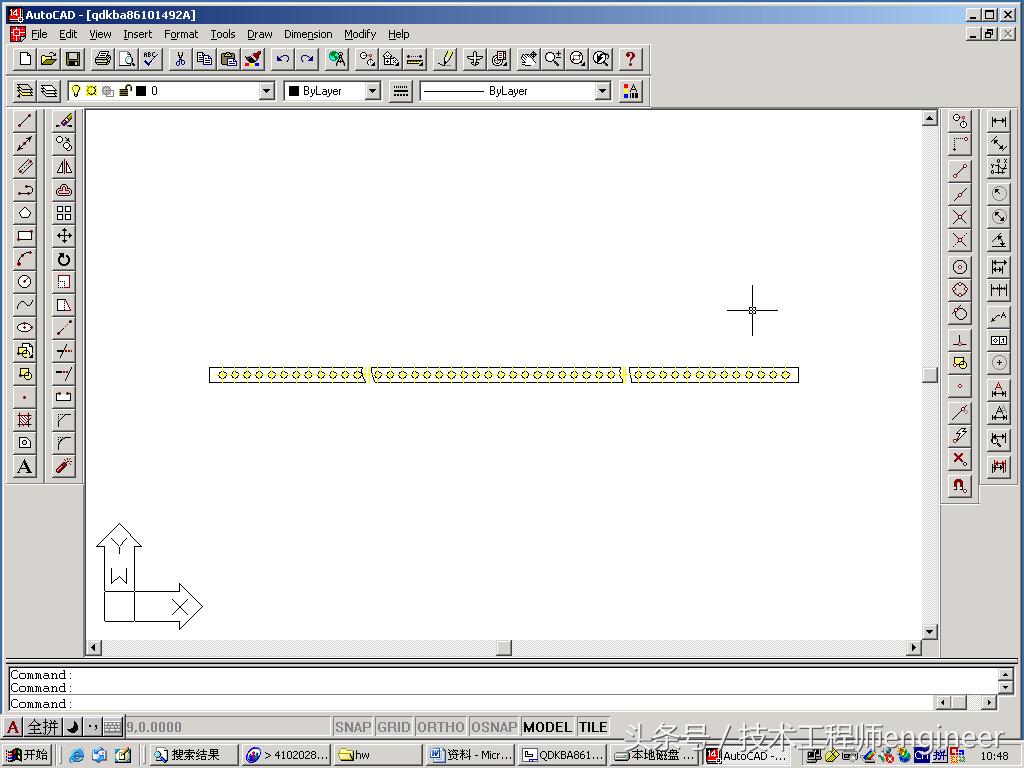Viewport: 1024px width, 768px height.
Task: Toggle layer 0 lock padlock icon
Action: pyautogui.click(x=125, y=91)
